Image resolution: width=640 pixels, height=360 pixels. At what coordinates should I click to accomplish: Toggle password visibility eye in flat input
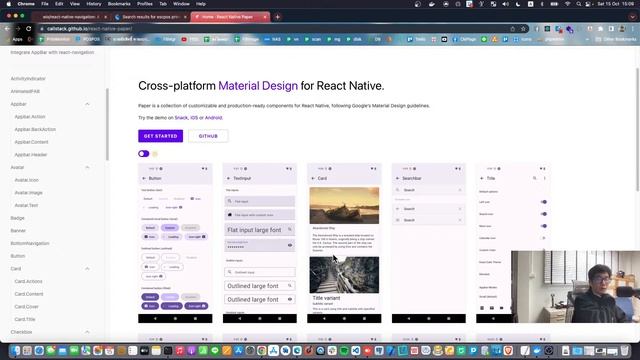click(x=290, y=245)
